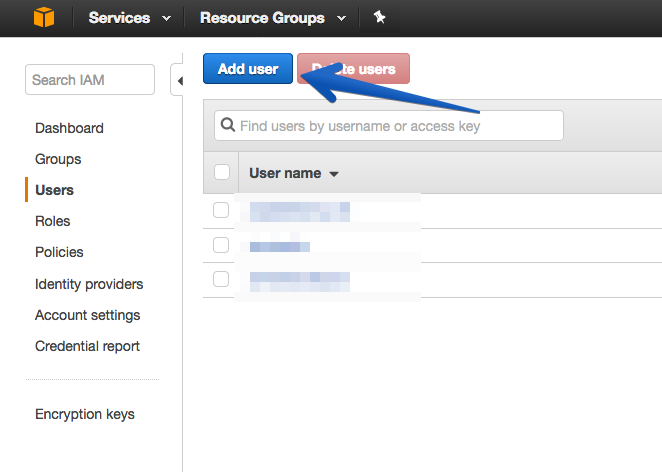Click the Add user button

pyautogui.click(x=248, y=68)
